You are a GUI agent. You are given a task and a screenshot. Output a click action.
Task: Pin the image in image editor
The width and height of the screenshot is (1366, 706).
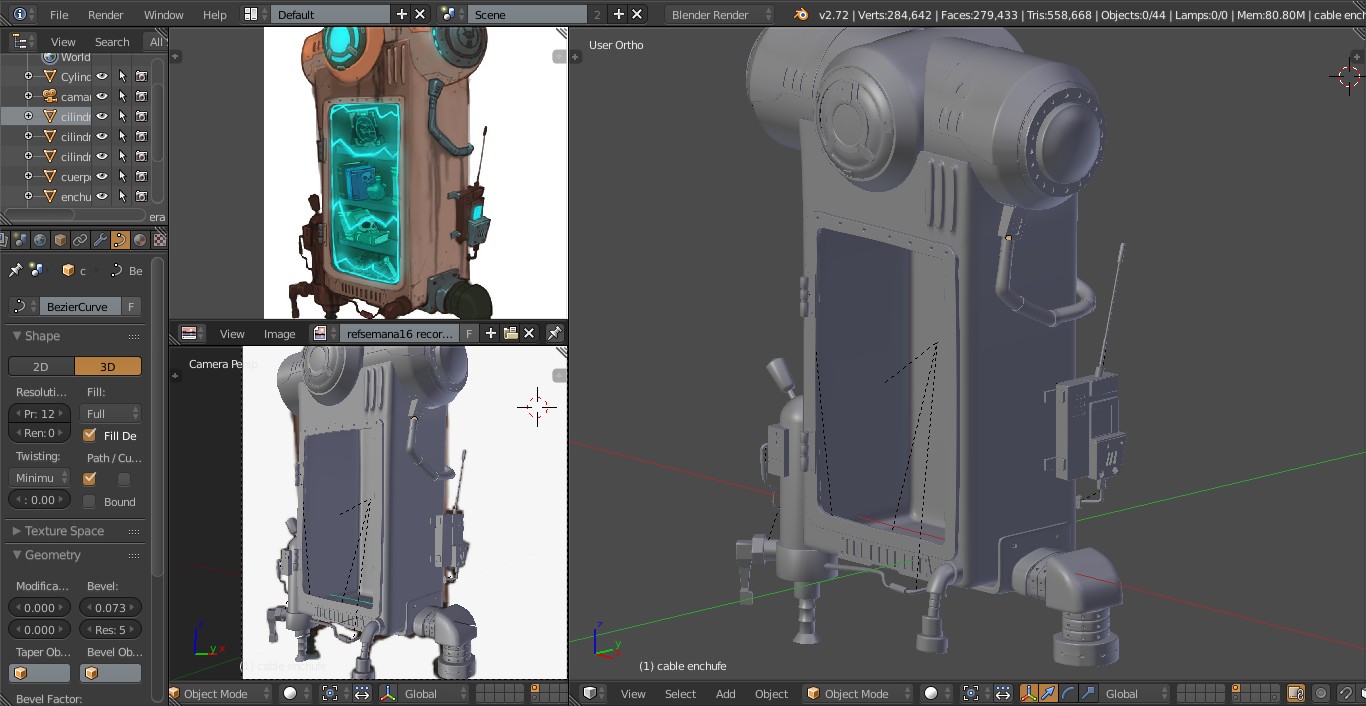coord(554,333)
